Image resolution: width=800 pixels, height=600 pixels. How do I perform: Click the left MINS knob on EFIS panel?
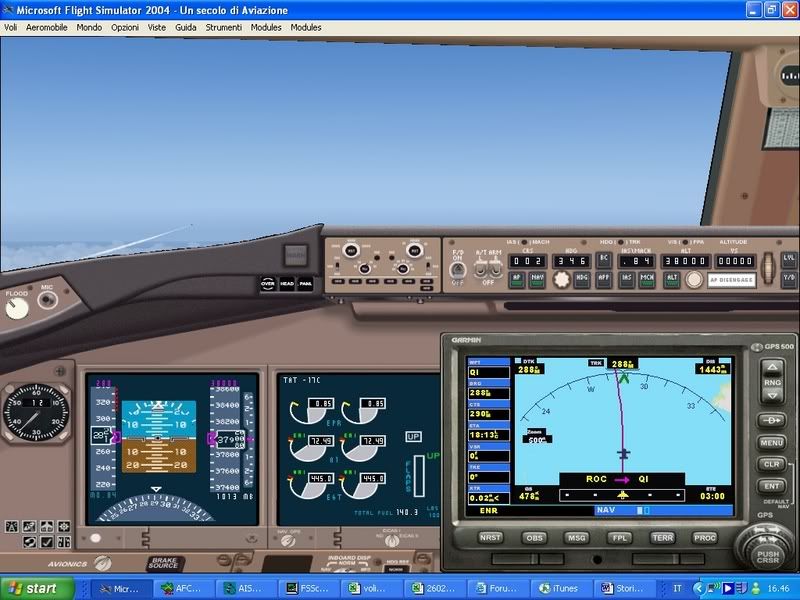(351, 251)
